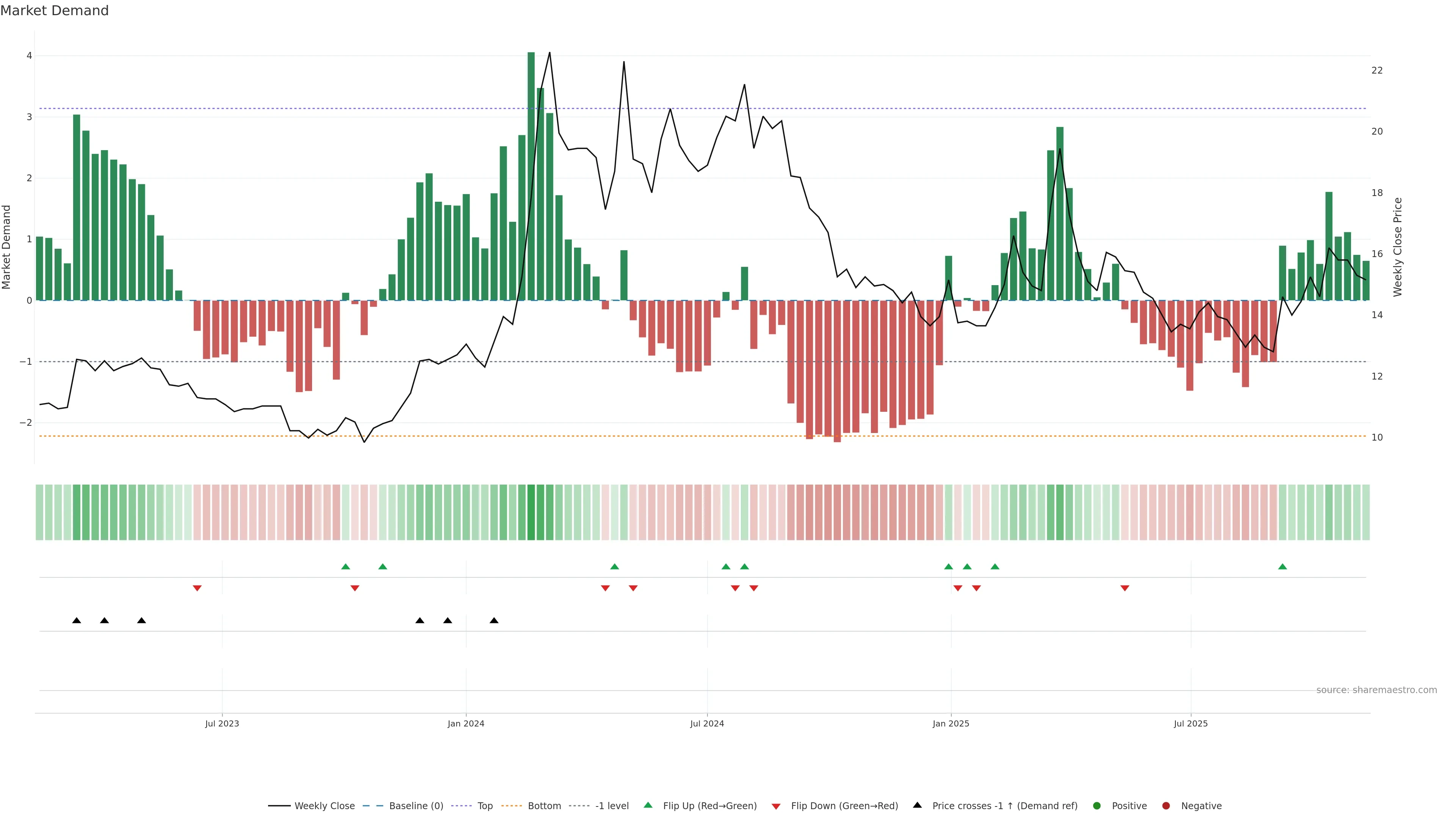This screenshot has width=1456, height=819.
Task: Click the rightmost green flip-up marker on chart
Action: [1282, 566]
